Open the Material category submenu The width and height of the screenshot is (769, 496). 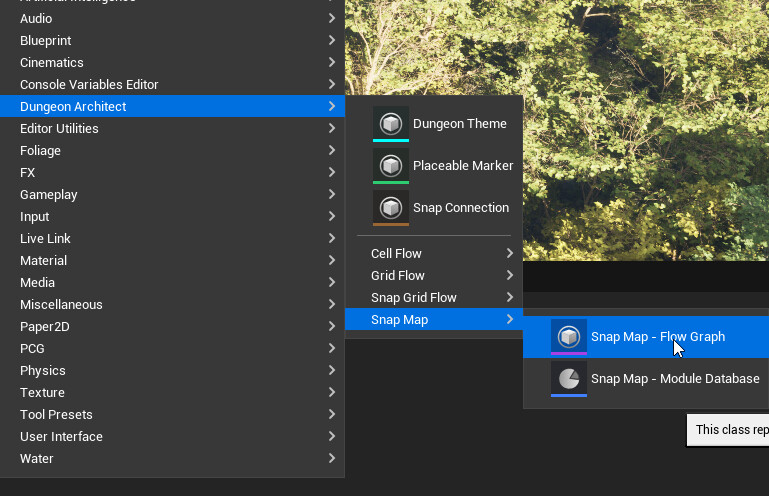172,261
